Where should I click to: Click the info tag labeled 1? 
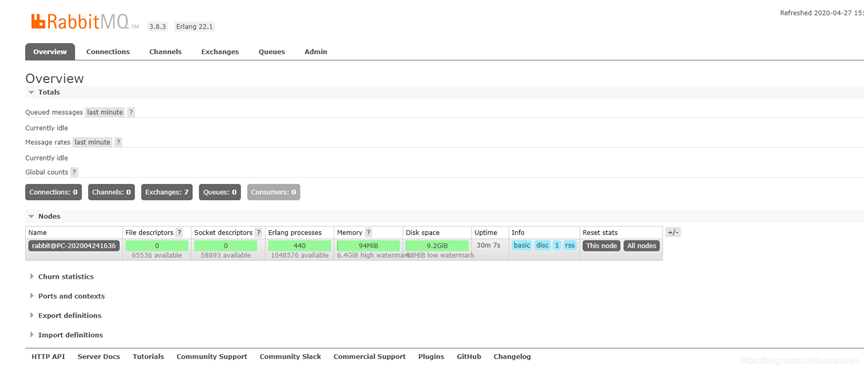click(x=557, y=245)
